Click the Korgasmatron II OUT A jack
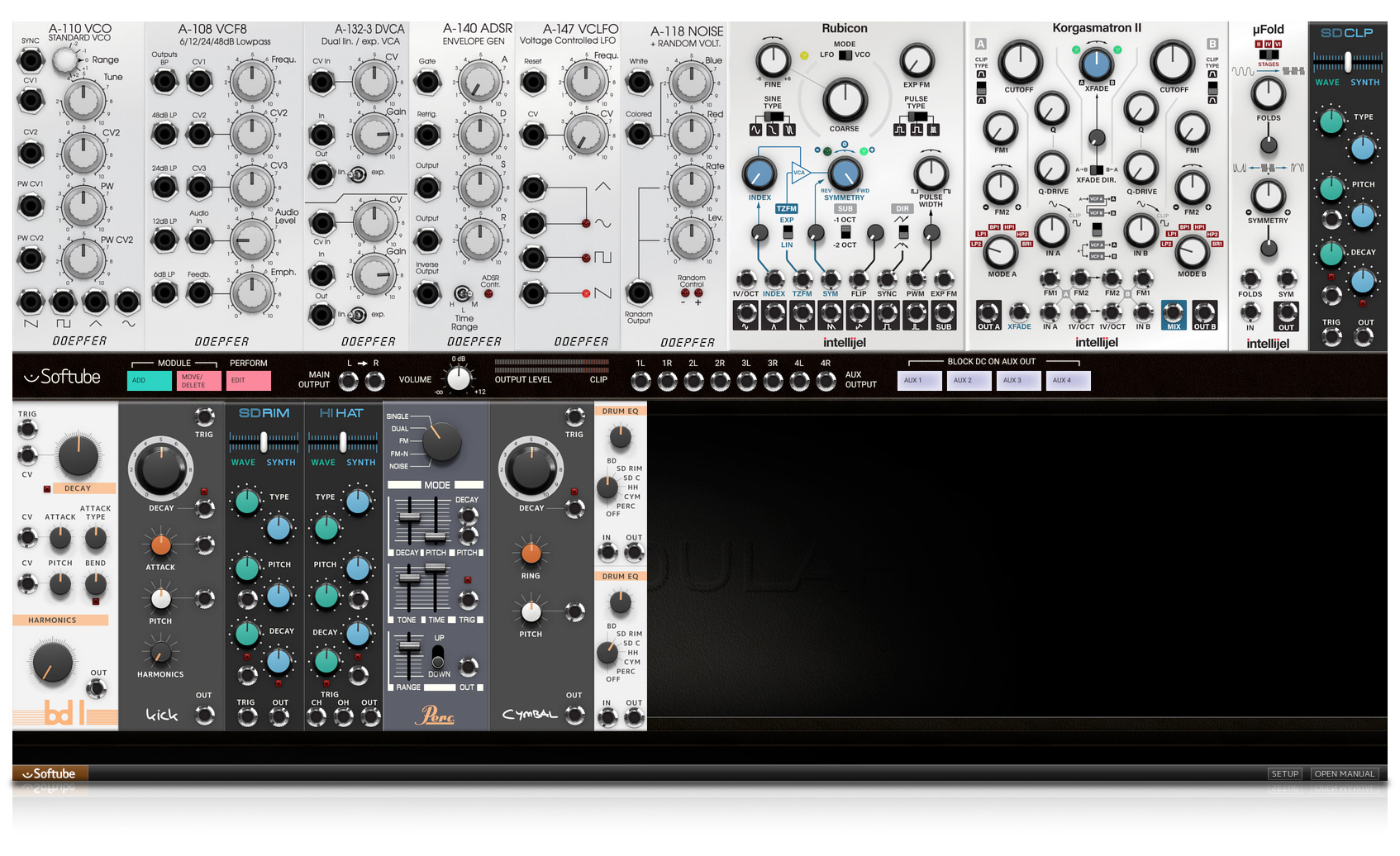Screen dimensions: 1400x856 tap(988, 312)
